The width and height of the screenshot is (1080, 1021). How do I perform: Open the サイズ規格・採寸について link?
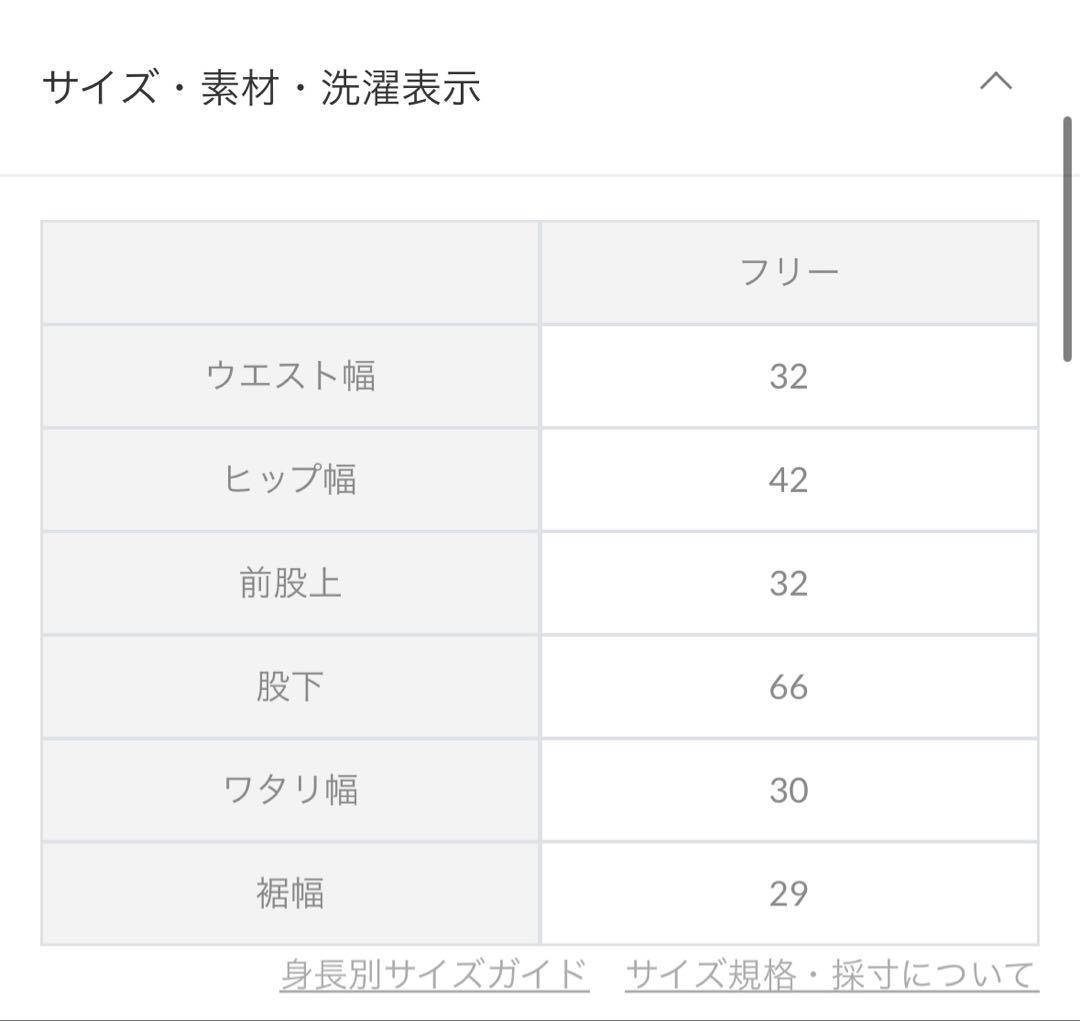point(831,974)
